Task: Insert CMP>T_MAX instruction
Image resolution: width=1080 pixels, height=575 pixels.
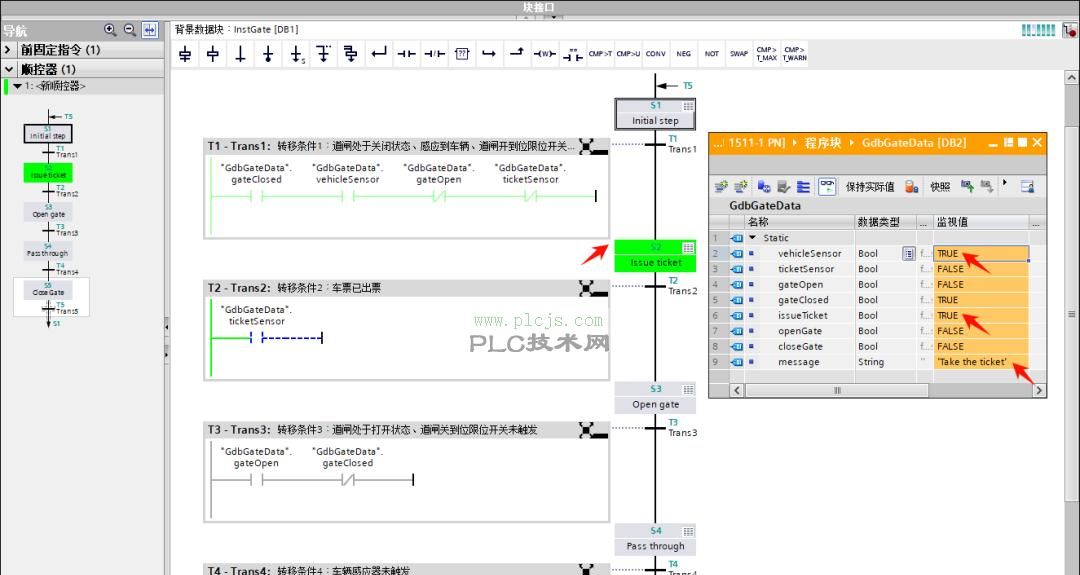Action: tap(767, 54)
